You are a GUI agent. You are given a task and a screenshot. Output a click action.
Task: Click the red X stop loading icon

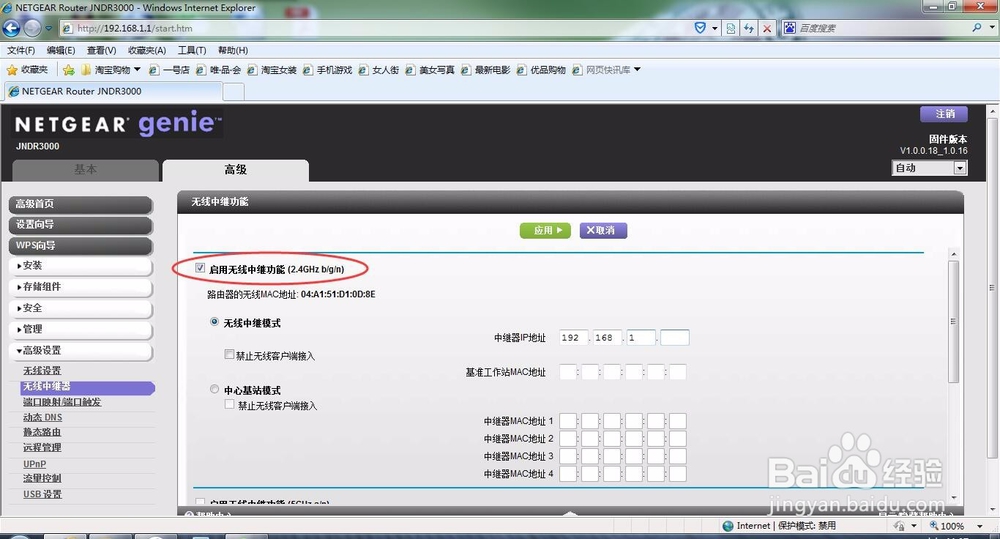pos(767,28)
